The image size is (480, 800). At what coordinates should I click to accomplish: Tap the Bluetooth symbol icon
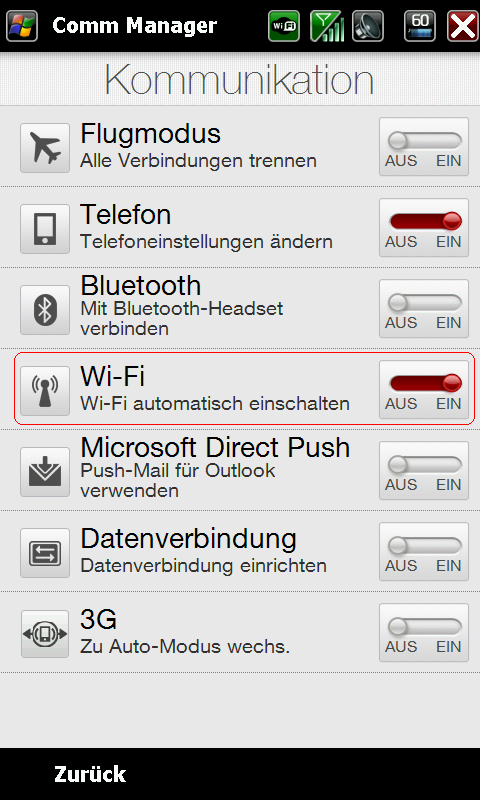[45, 310]
